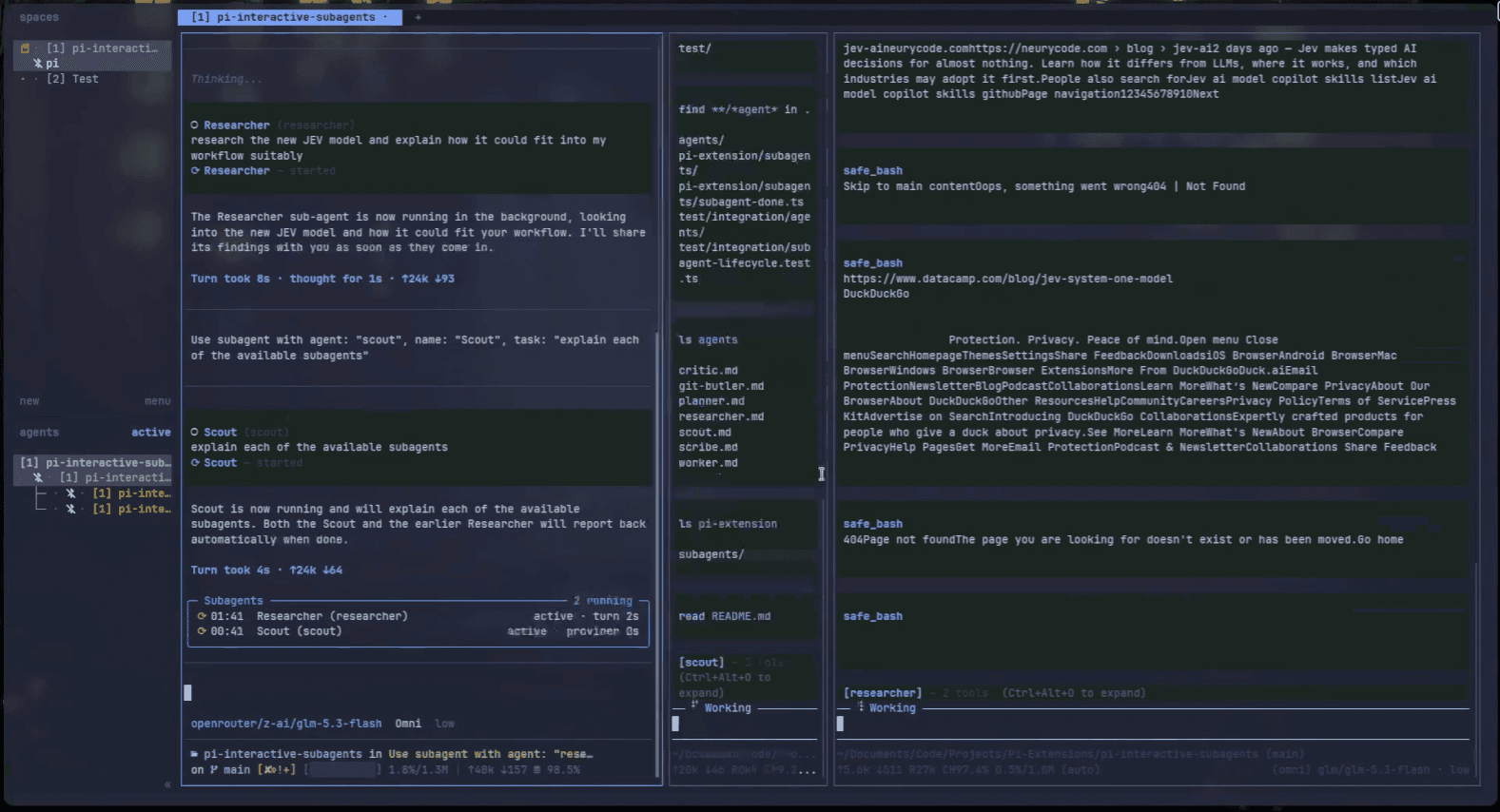The image size is (1500, 812).
Task: Click the spinner icon before Researcher – started
Action: [x=195, y=171]
